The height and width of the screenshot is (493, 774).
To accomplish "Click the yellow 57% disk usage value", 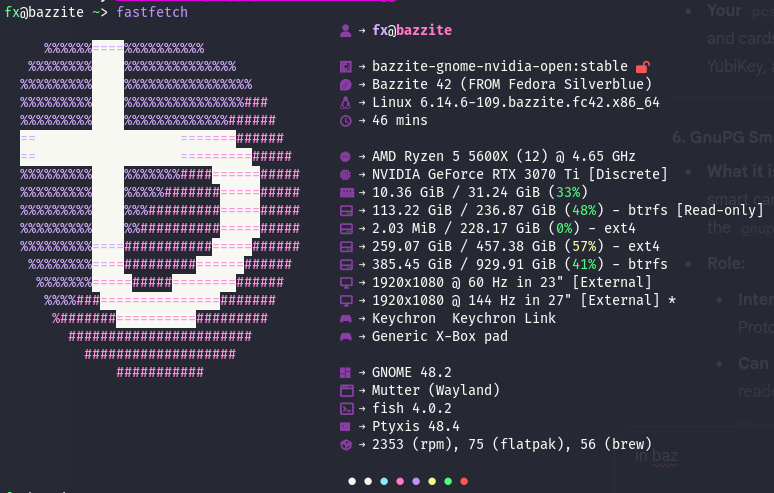I will [584, 247].
